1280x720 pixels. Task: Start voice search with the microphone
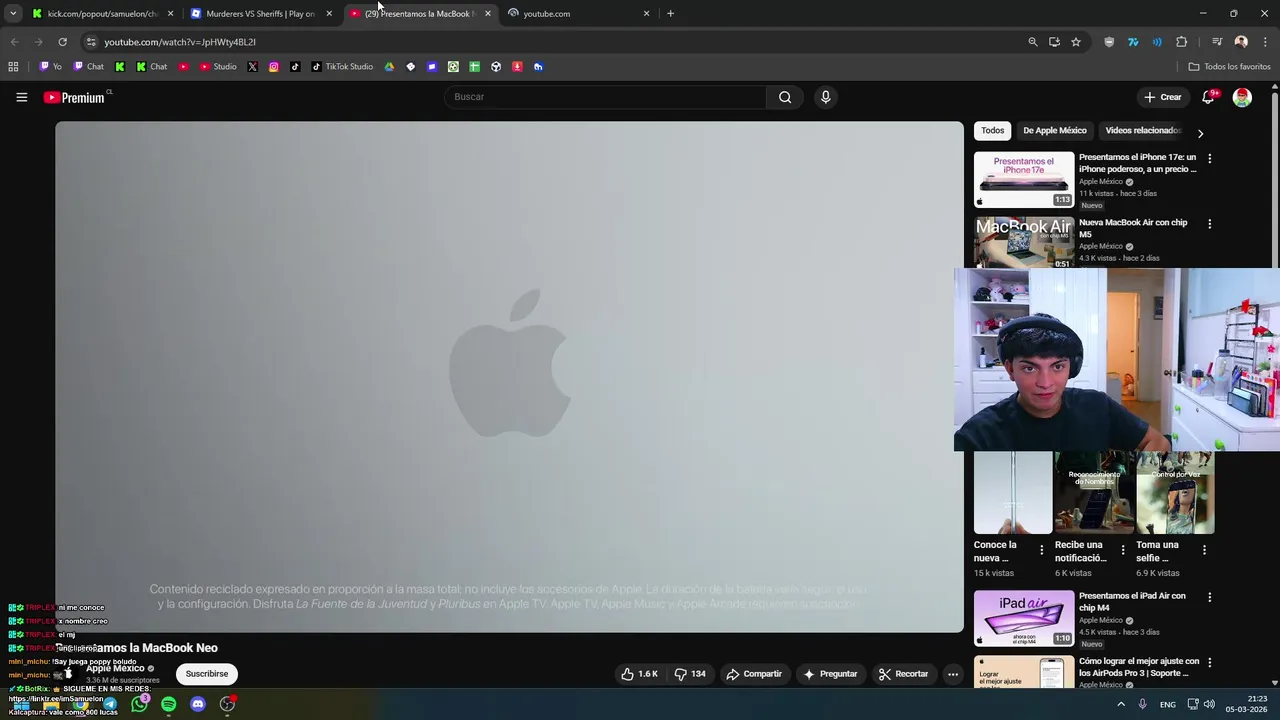[825, 97]
